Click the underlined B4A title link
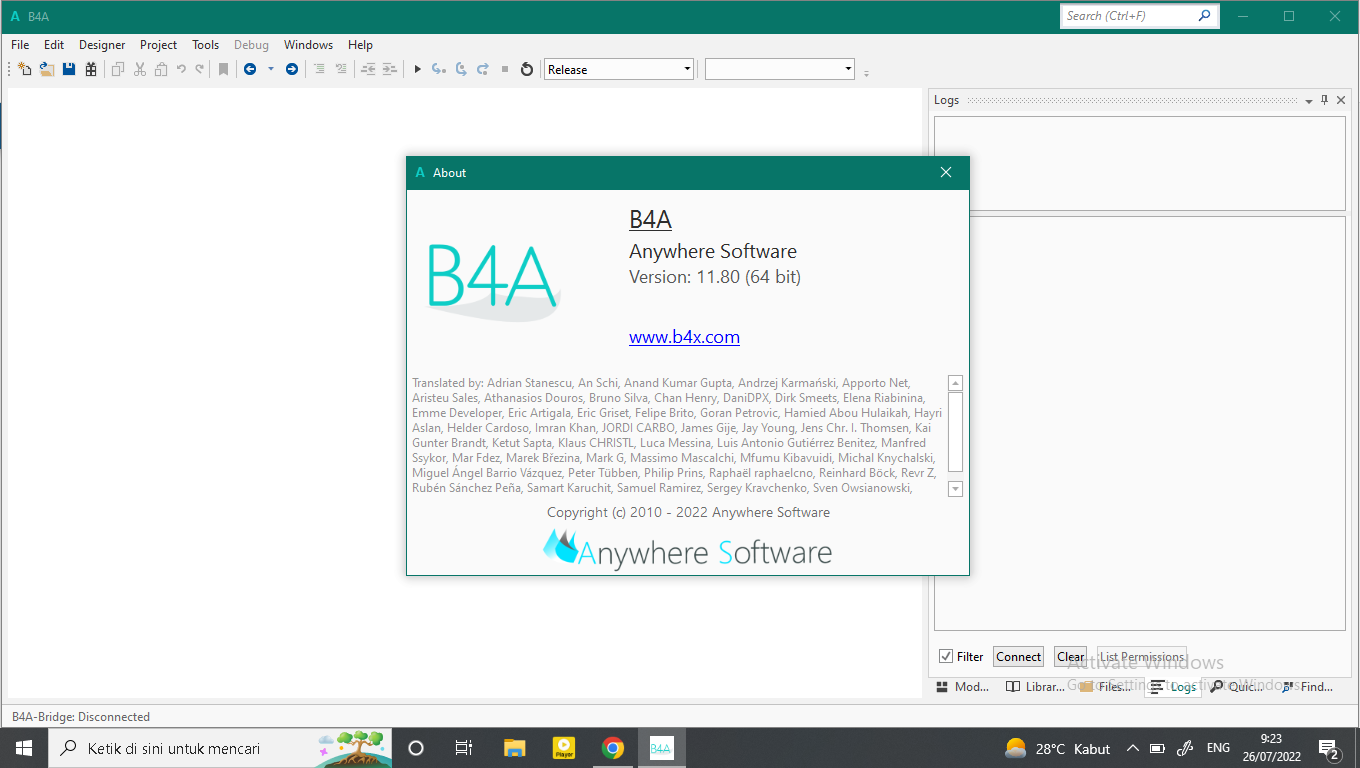 point(650,220)
